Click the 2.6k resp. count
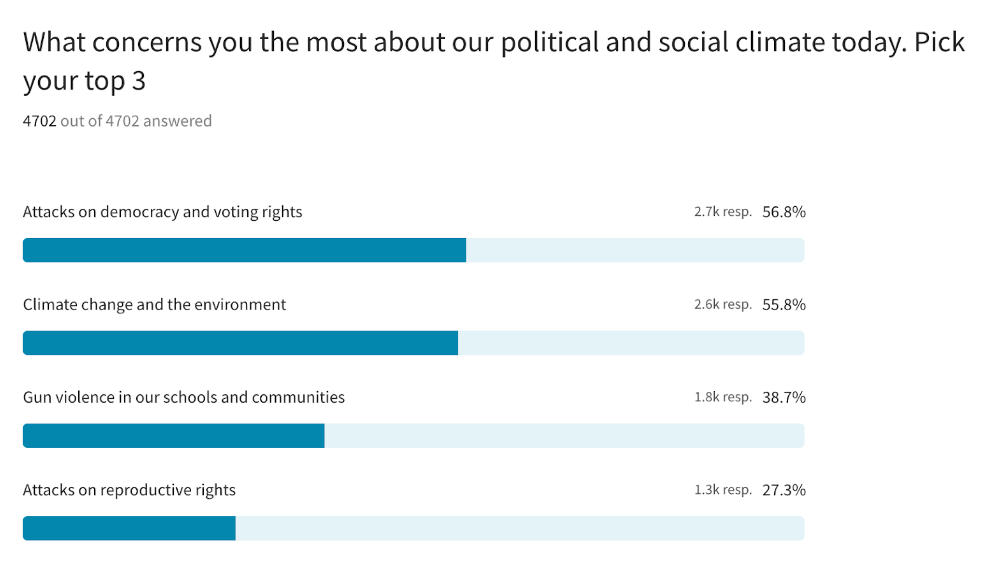The image size is (990, 586). tap(722, 305)
